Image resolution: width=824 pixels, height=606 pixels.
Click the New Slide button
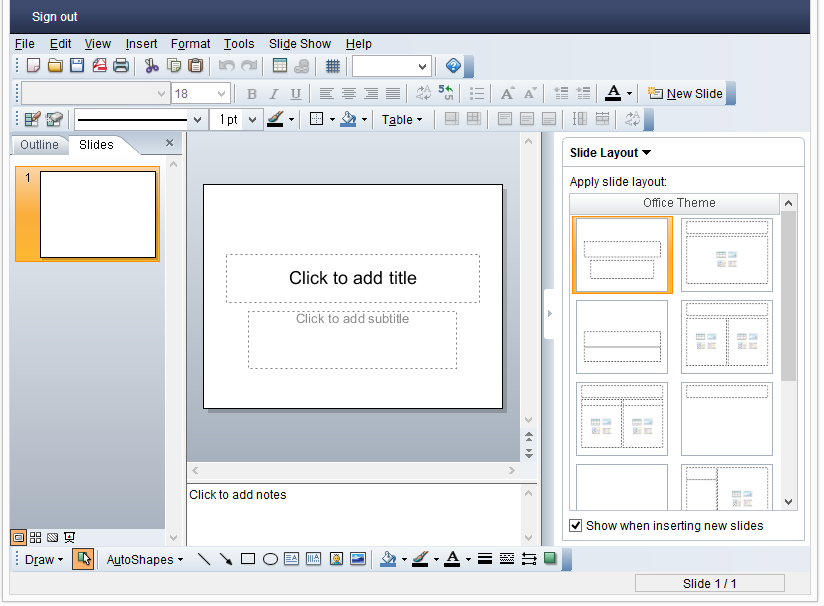click(x=685, y=94)
